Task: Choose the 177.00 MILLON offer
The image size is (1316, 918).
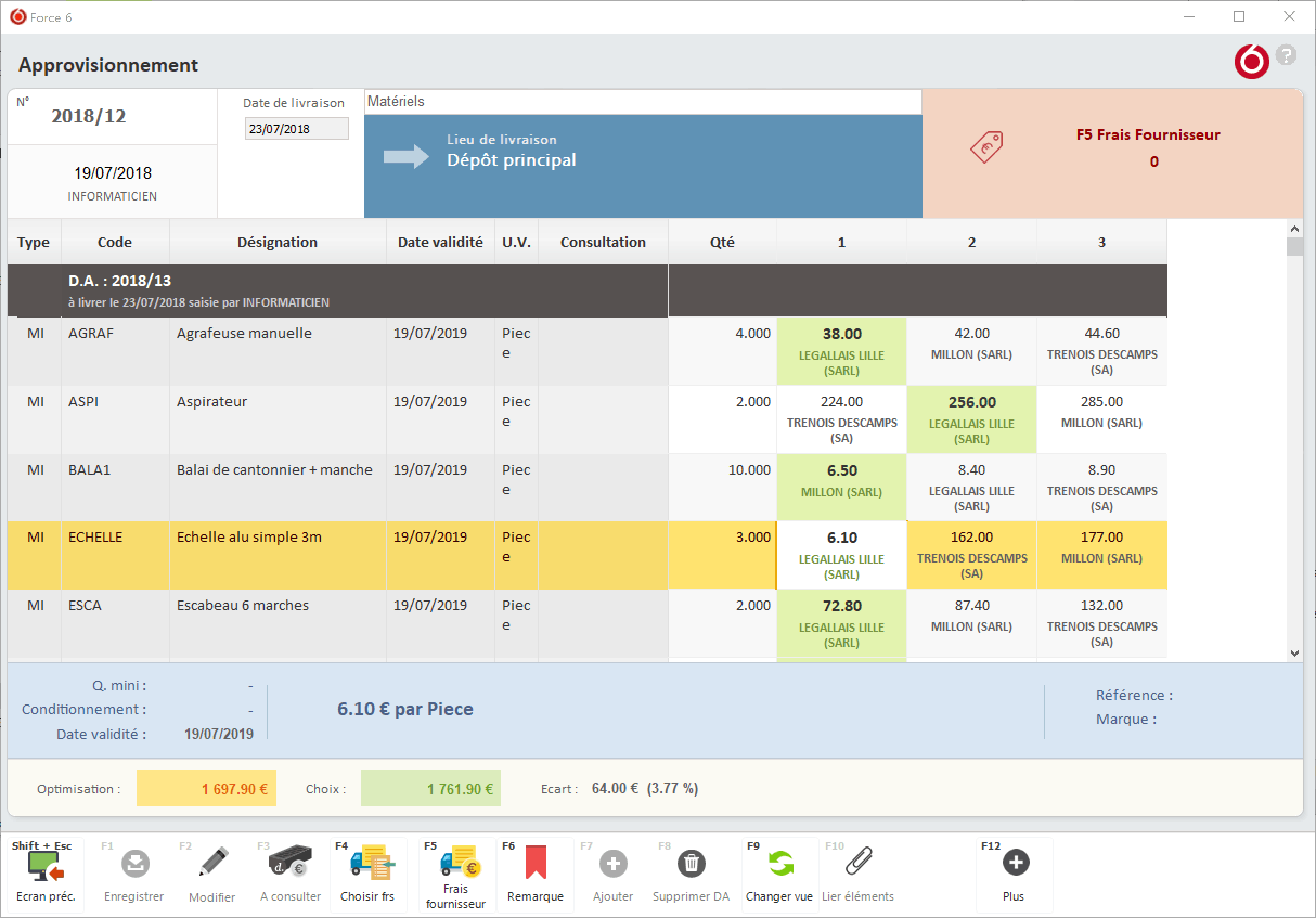Action: point(1101,555)
